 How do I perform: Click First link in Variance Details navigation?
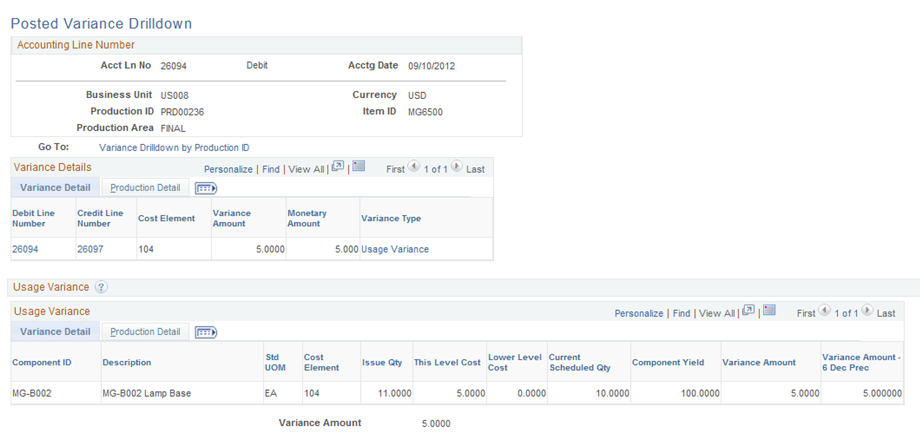click(395, 169)
